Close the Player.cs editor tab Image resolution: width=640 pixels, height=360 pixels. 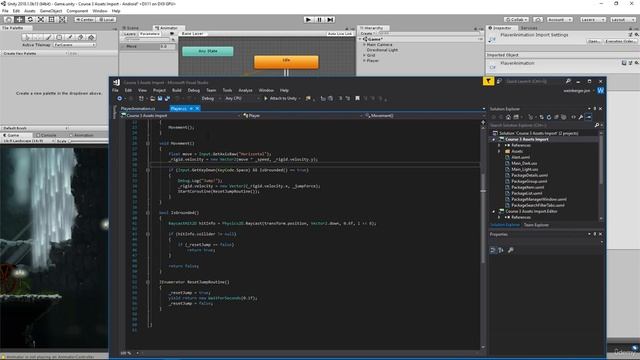click(197, 109)
